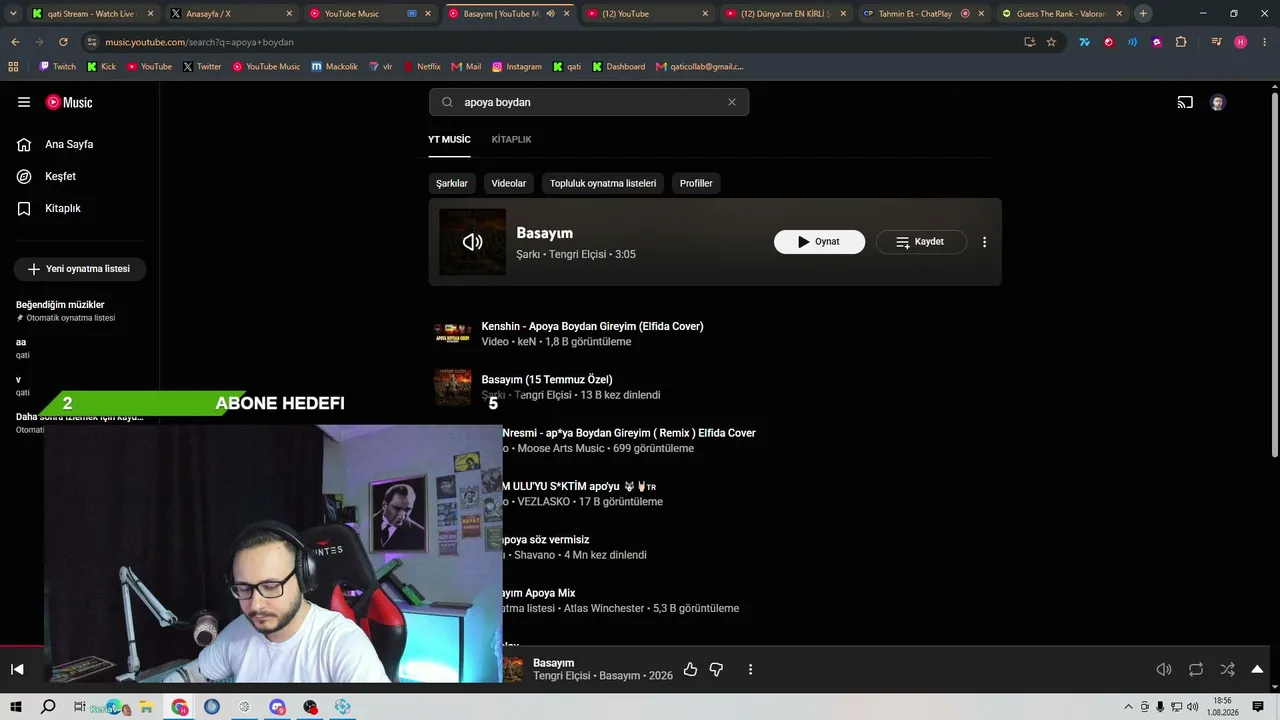The height and width of the screenshot is (720, 1280).
Task: Show hidden system tray icons
Action: coord(1129,707)
